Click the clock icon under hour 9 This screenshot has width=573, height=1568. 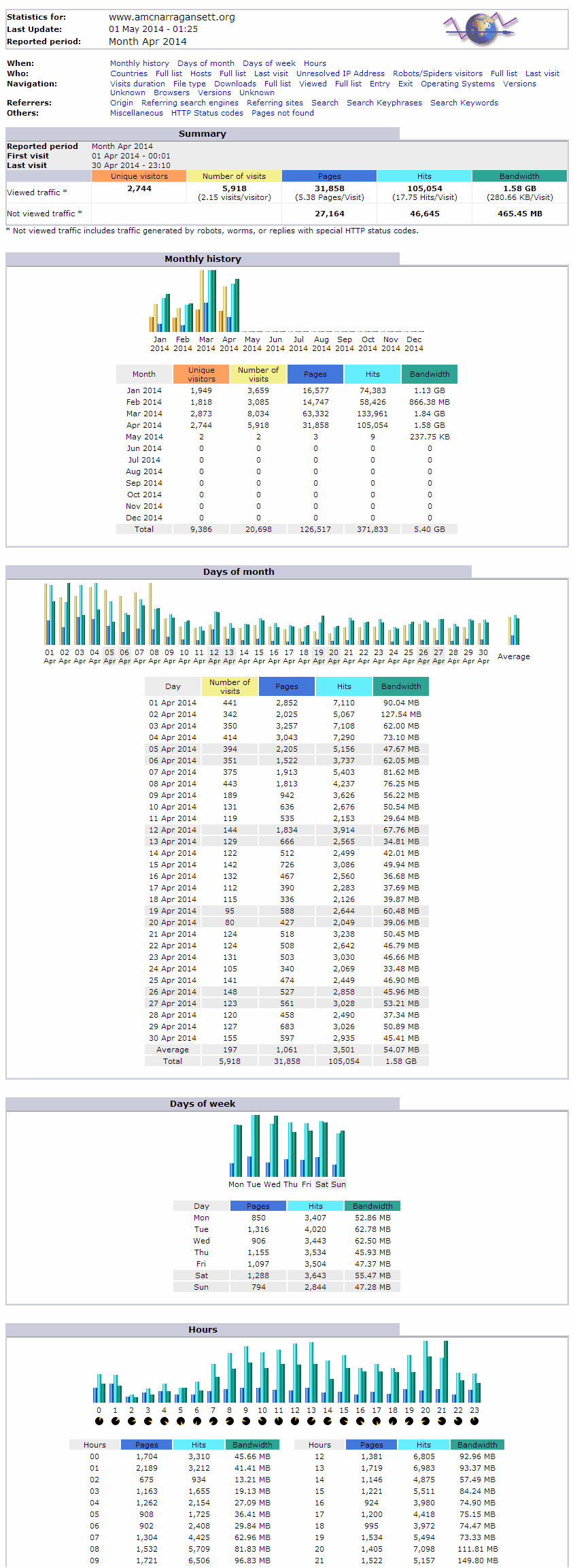coord(246,1420)
